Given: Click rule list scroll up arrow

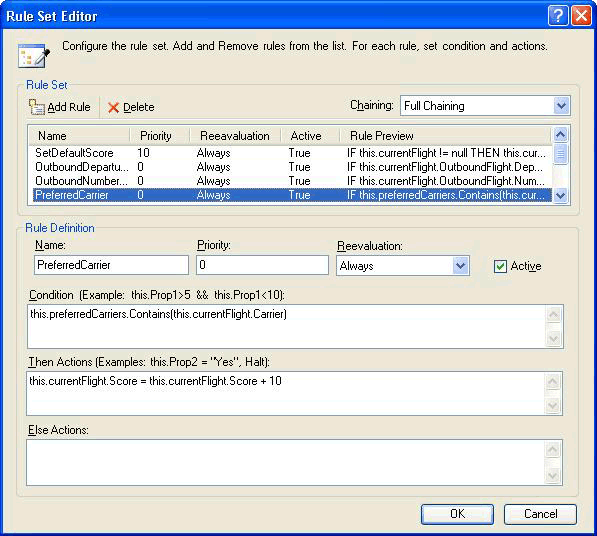Looking at the screenshot, I should click(560, 134).
